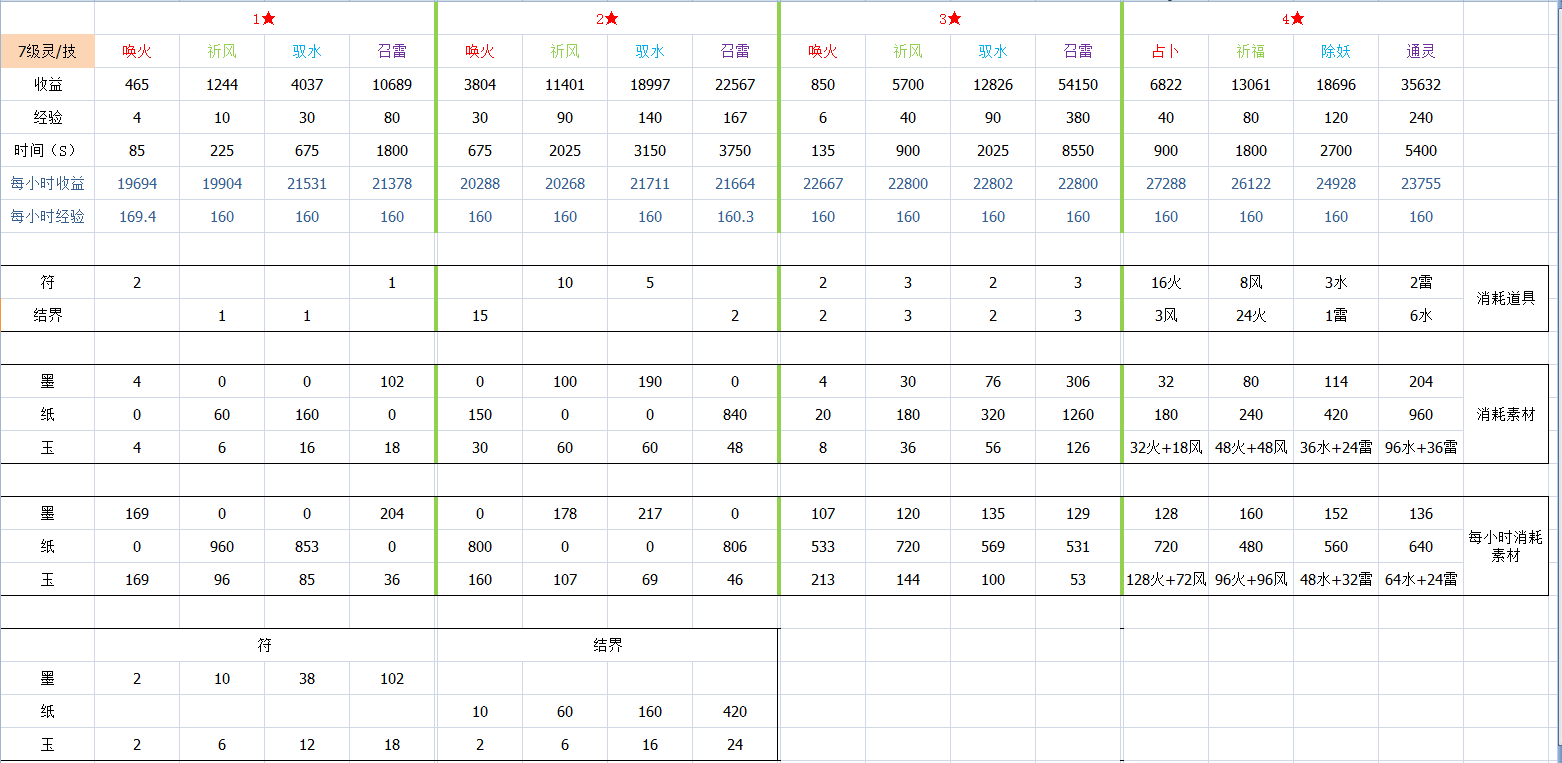
Task: Click the 符 header in bottom table
Action: (x=265, y=645)
